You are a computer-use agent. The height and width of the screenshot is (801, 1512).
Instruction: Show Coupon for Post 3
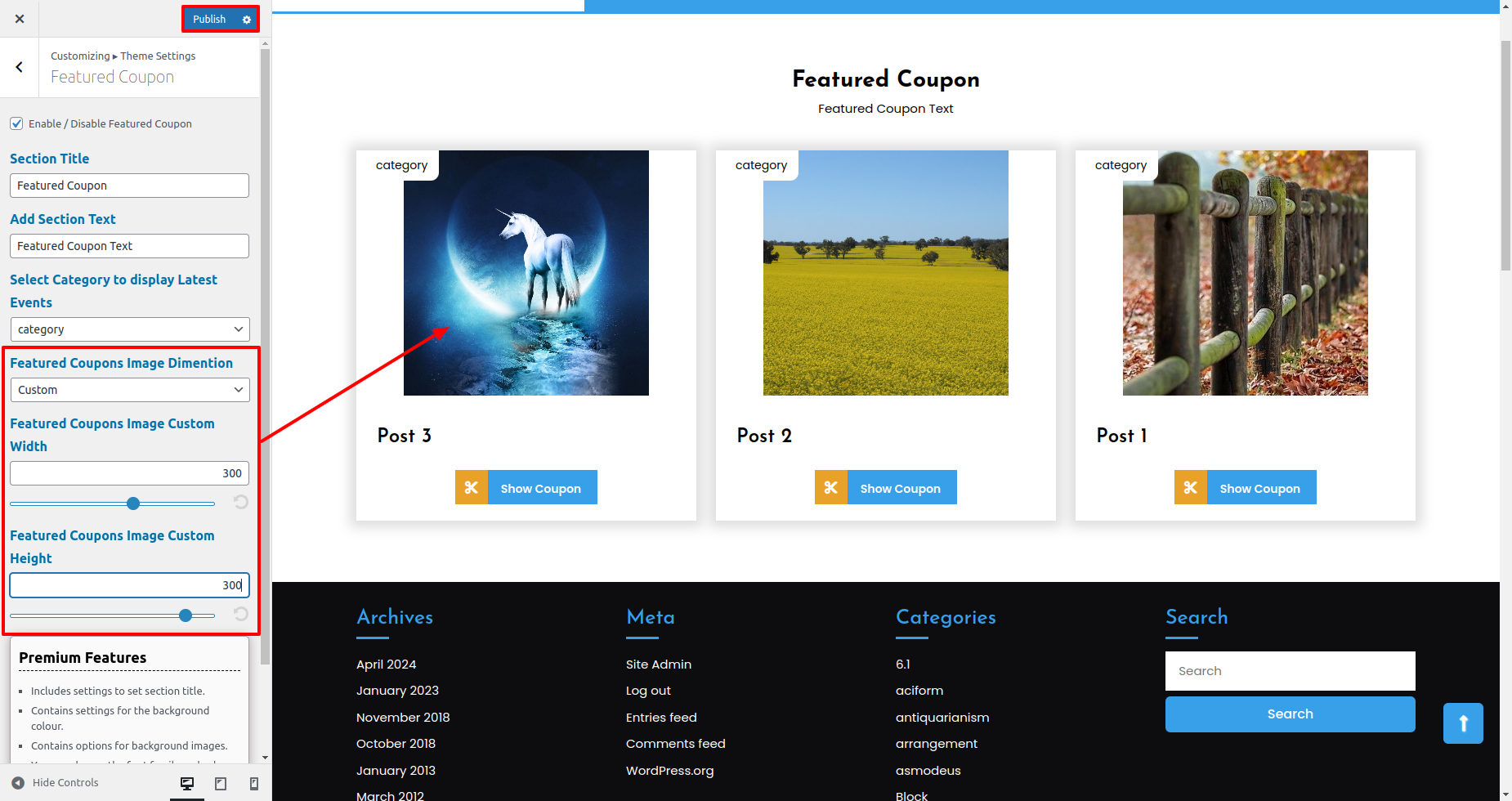pyautogui.click(x=541, y=488)
